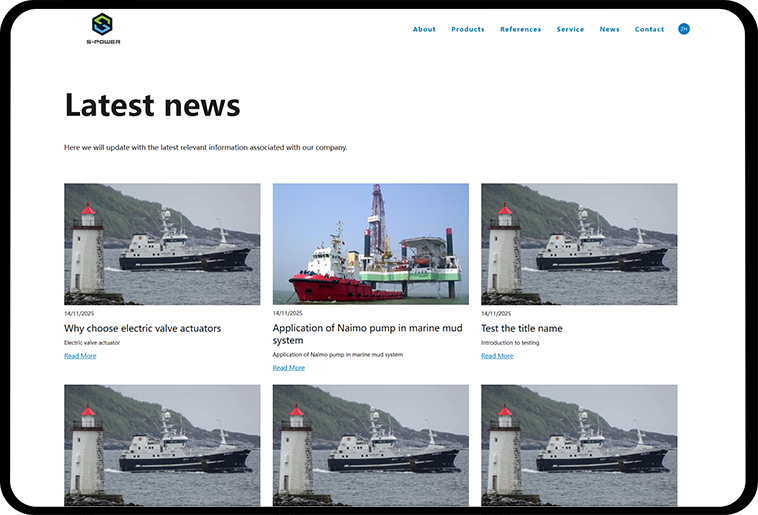Open the 'Why choose electric valve actuators' title
This screenshot has width=758, height=515.
tap(142, 328)
